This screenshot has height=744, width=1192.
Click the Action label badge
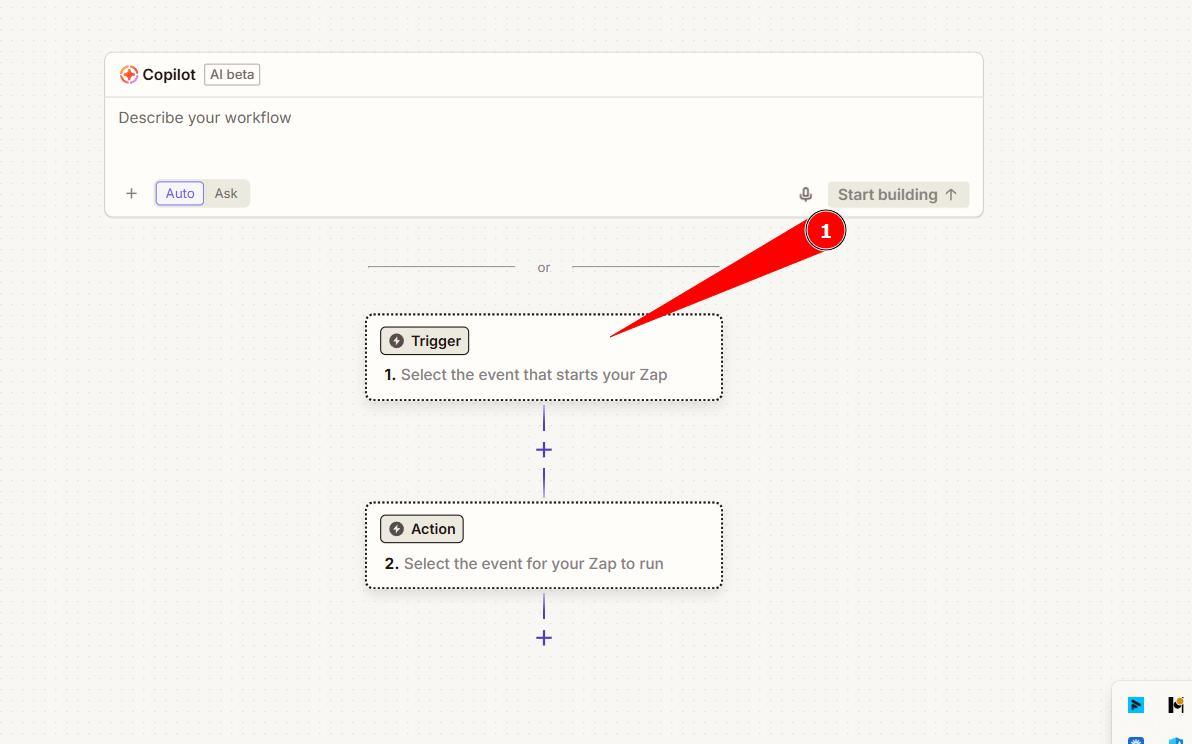click(x=422, y=529)
